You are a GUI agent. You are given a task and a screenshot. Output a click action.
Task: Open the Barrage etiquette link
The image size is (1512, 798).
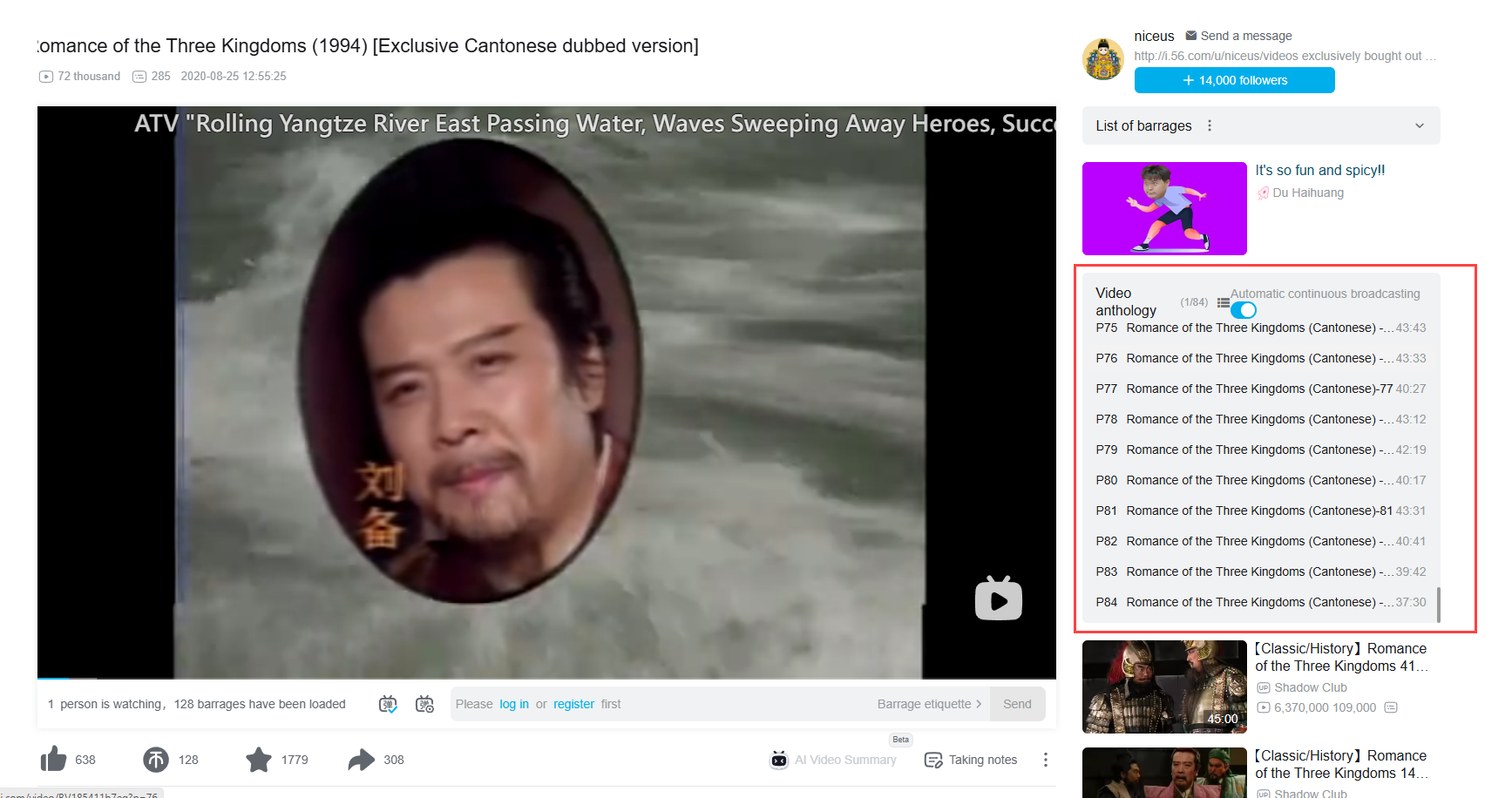coord(929,704)
